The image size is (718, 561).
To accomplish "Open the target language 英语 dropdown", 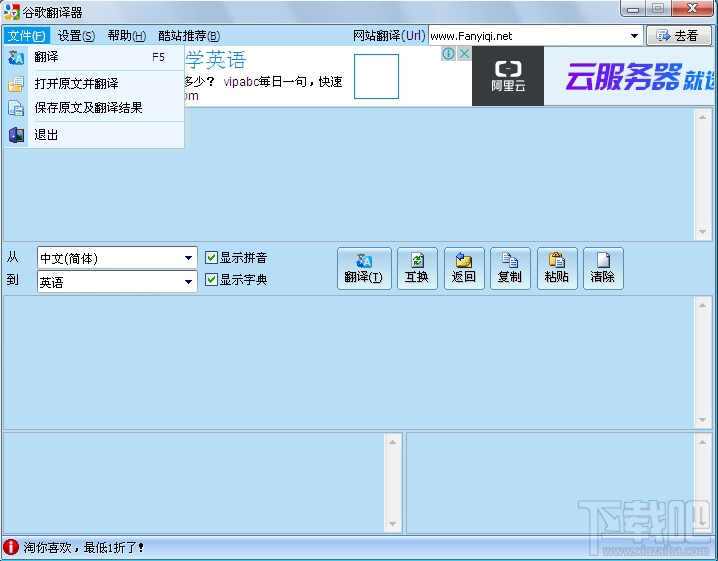I will coord(117,282).
